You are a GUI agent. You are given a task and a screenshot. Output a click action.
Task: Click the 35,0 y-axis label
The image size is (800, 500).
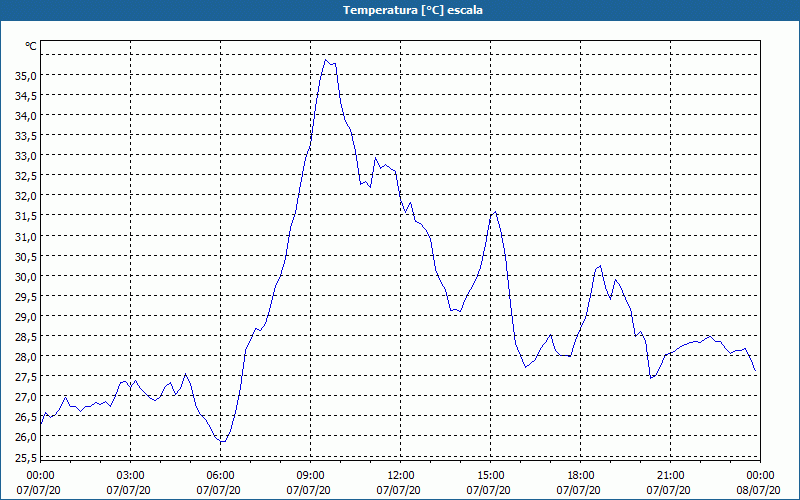(x=26, y=76)
